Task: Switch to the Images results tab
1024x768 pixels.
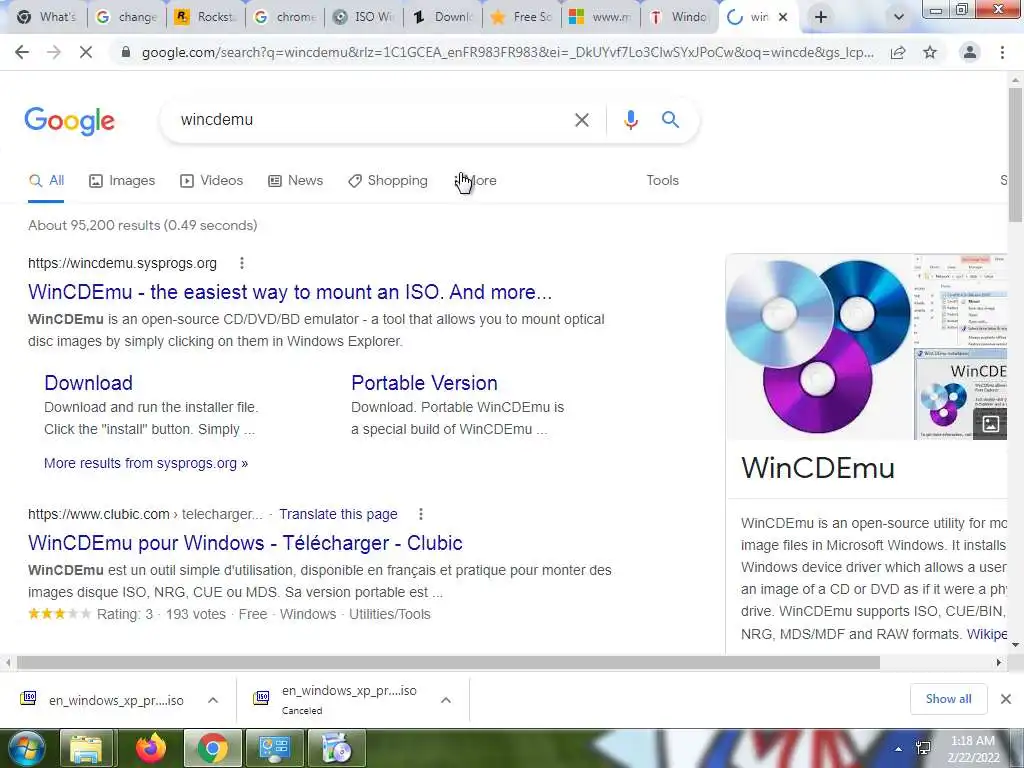Action: pos(122,180)
